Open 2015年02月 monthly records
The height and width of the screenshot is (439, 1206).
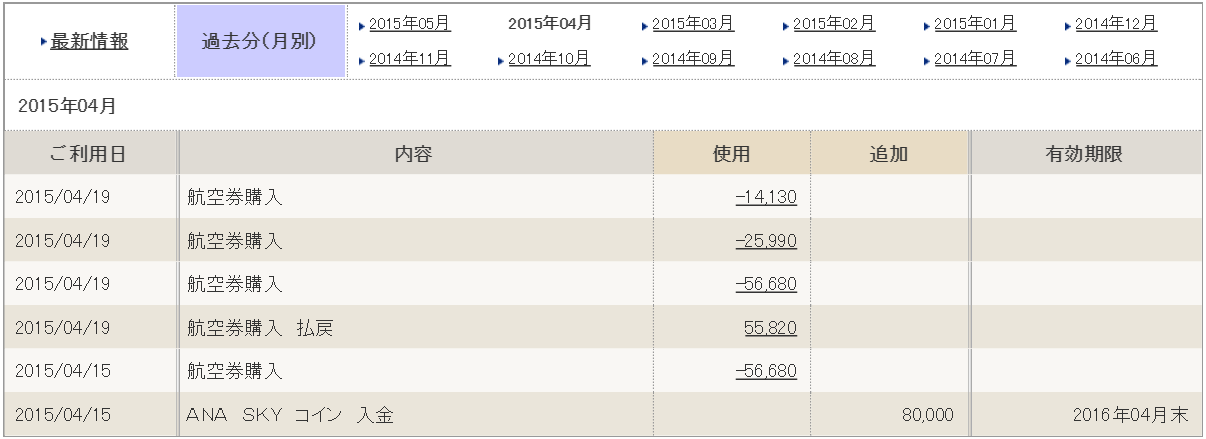pyautogui.click(x=834, y=23)
